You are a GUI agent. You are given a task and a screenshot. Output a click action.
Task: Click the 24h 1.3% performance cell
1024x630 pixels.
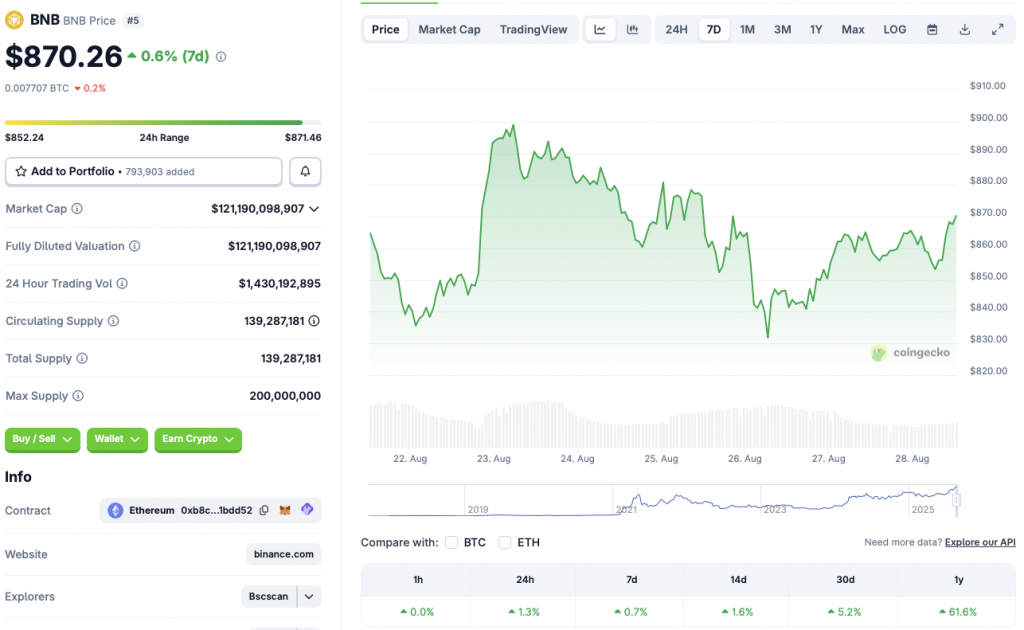[x=525, y=612]
